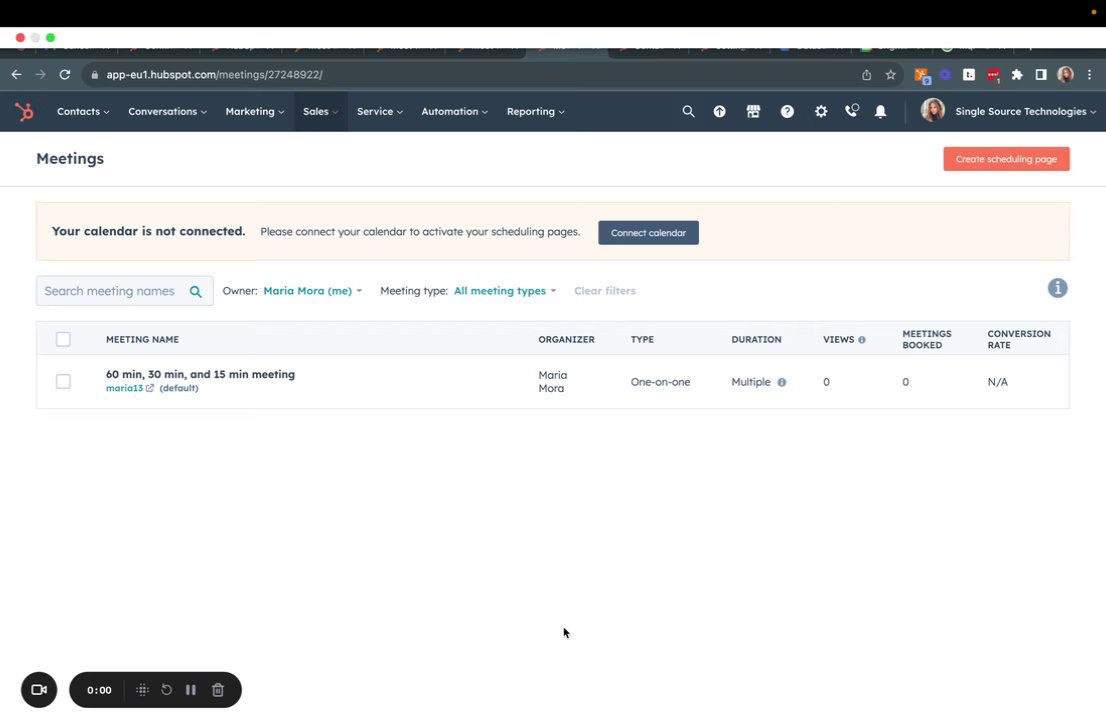1106x720 pixels.
Task: Open the Service menu
Action: click(x=379, y=111)
